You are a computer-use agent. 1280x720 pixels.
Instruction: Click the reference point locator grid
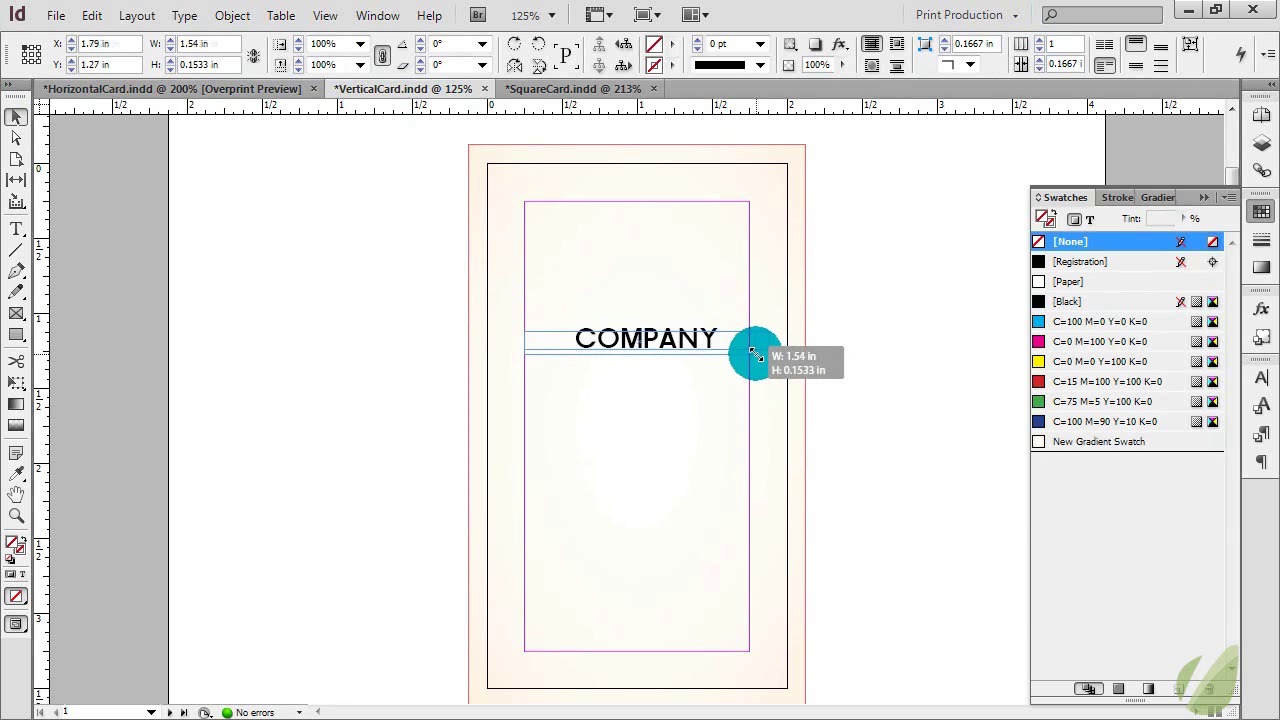click(x=31, y=54)
